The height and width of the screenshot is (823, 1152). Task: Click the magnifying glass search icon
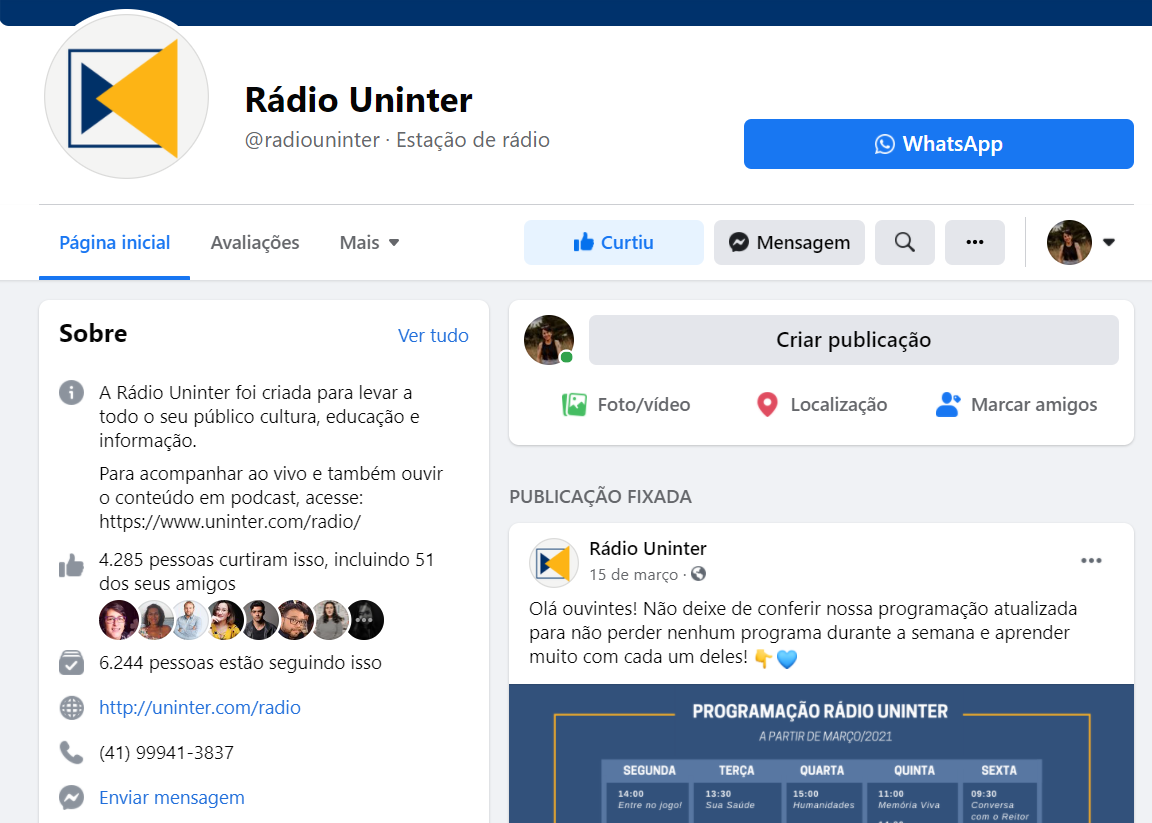[904, 242]
